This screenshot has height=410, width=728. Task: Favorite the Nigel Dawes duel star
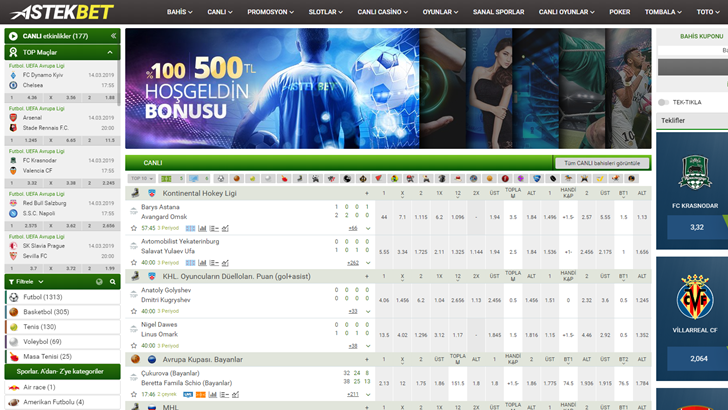(x=134, y=345)
